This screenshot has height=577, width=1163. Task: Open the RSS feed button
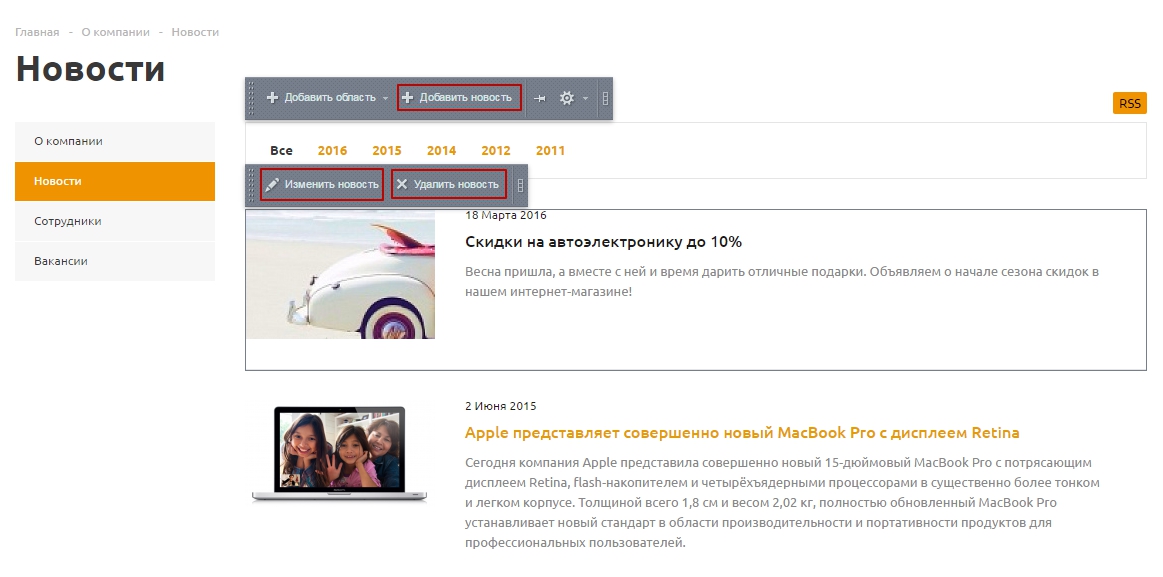(x=1130, y=103)
